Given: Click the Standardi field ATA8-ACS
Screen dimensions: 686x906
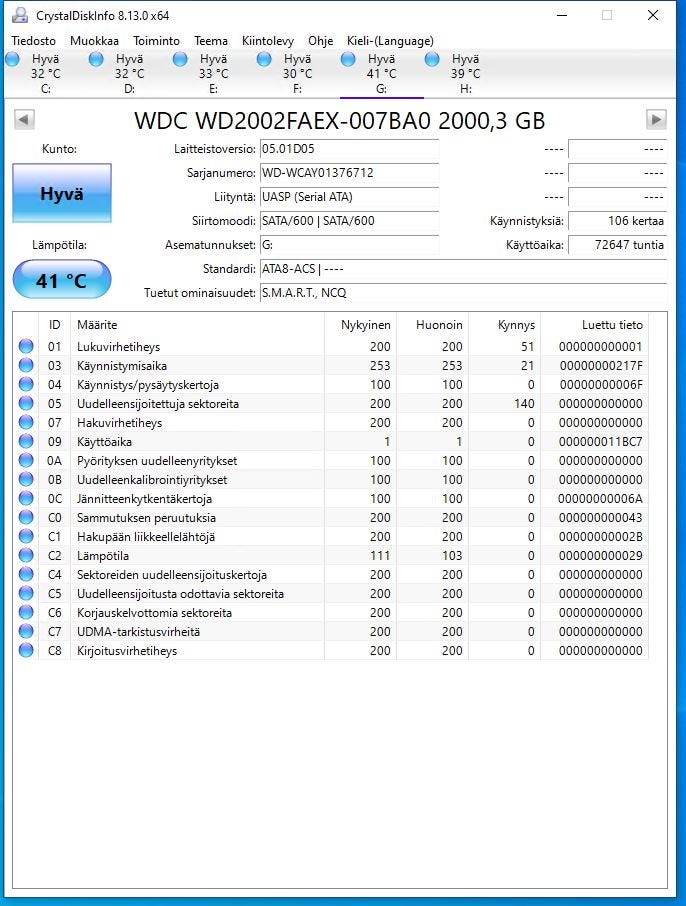Looking at the screenshot, I should [463, 269].
